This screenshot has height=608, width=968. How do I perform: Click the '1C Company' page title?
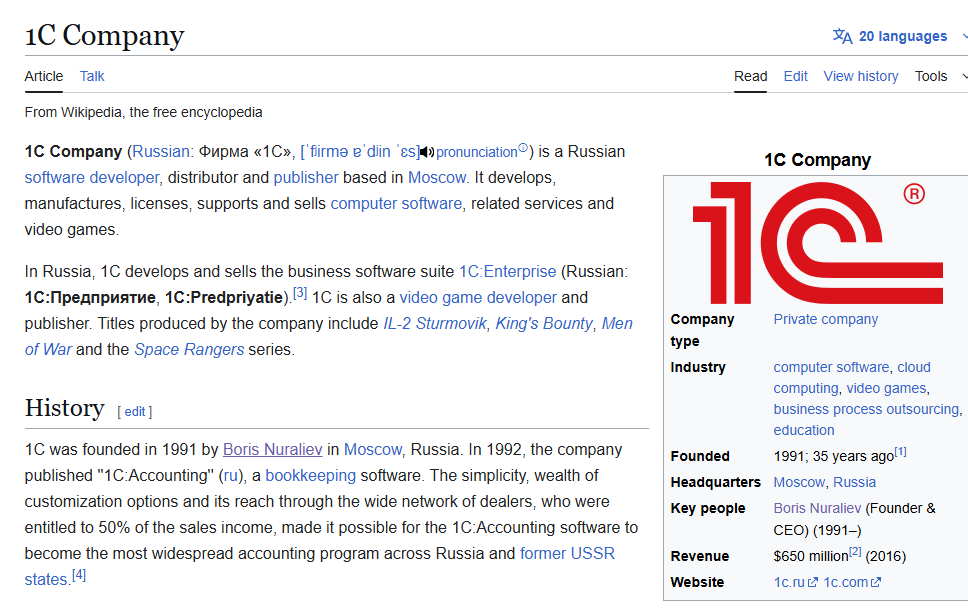tap(104, 35)
